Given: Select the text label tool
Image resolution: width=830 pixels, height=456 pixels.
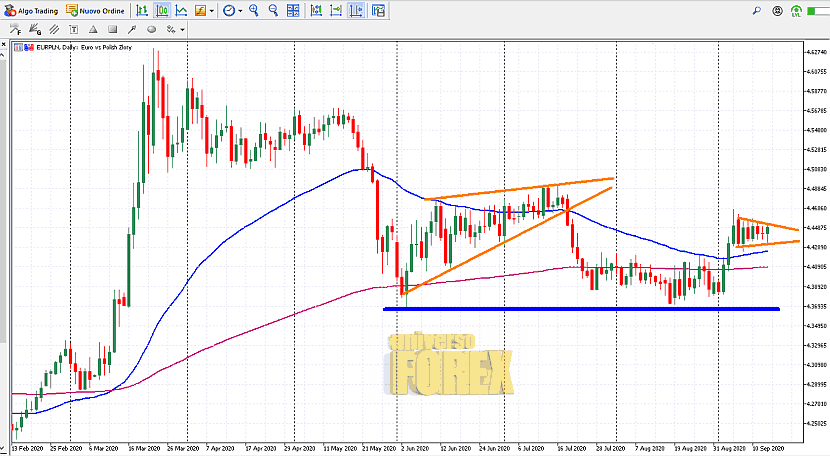Looking at the screenshot, I should [74, 30].
